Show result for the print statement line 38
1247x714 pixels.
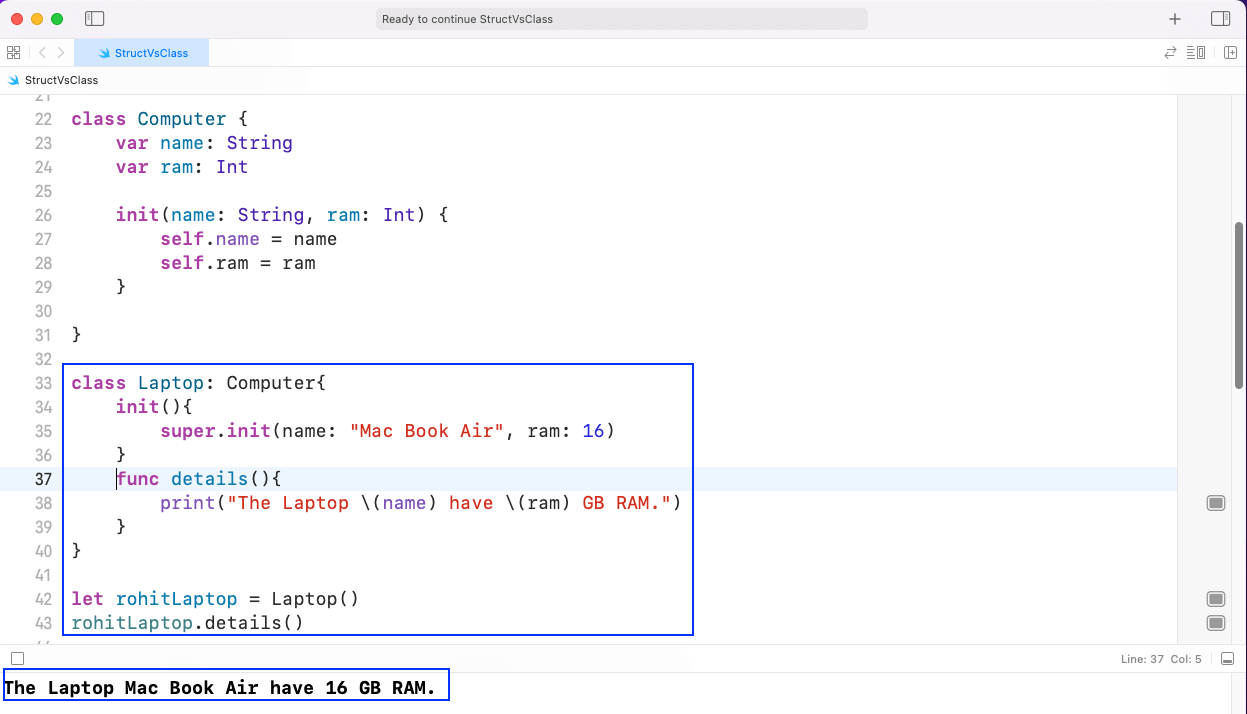click(1216, 503)
